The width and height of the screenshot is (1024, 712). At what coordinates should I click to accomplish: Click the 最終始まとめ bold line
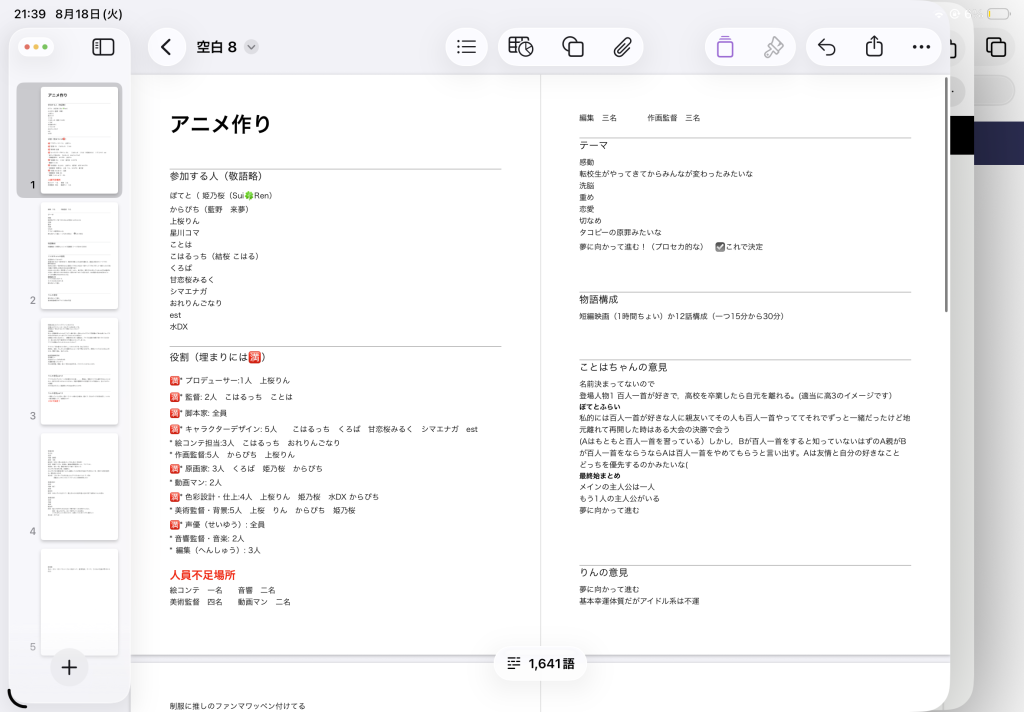pyautogui.click(x=600, y=476)
